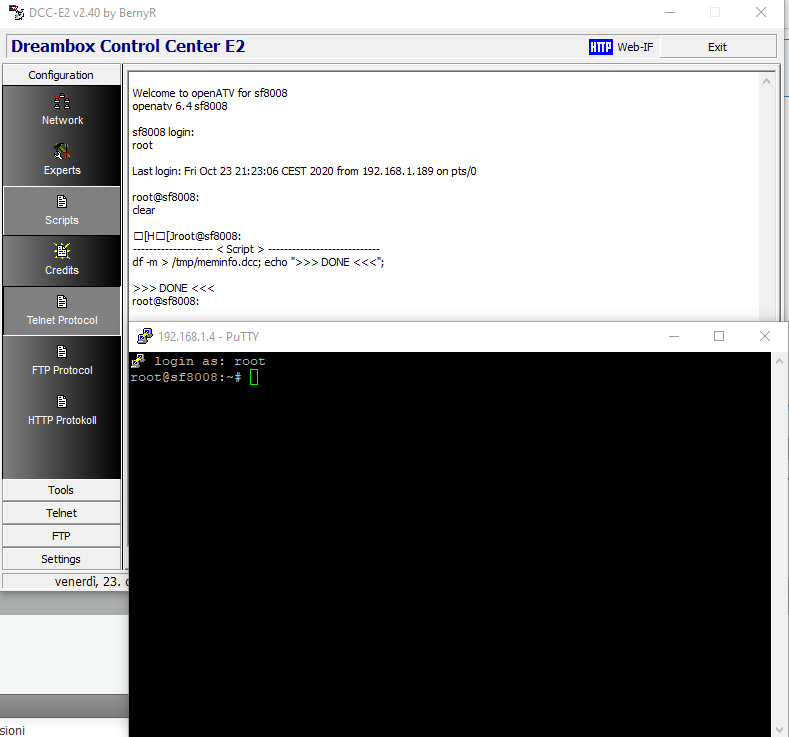Switch to the Tools section

point(61,490)
